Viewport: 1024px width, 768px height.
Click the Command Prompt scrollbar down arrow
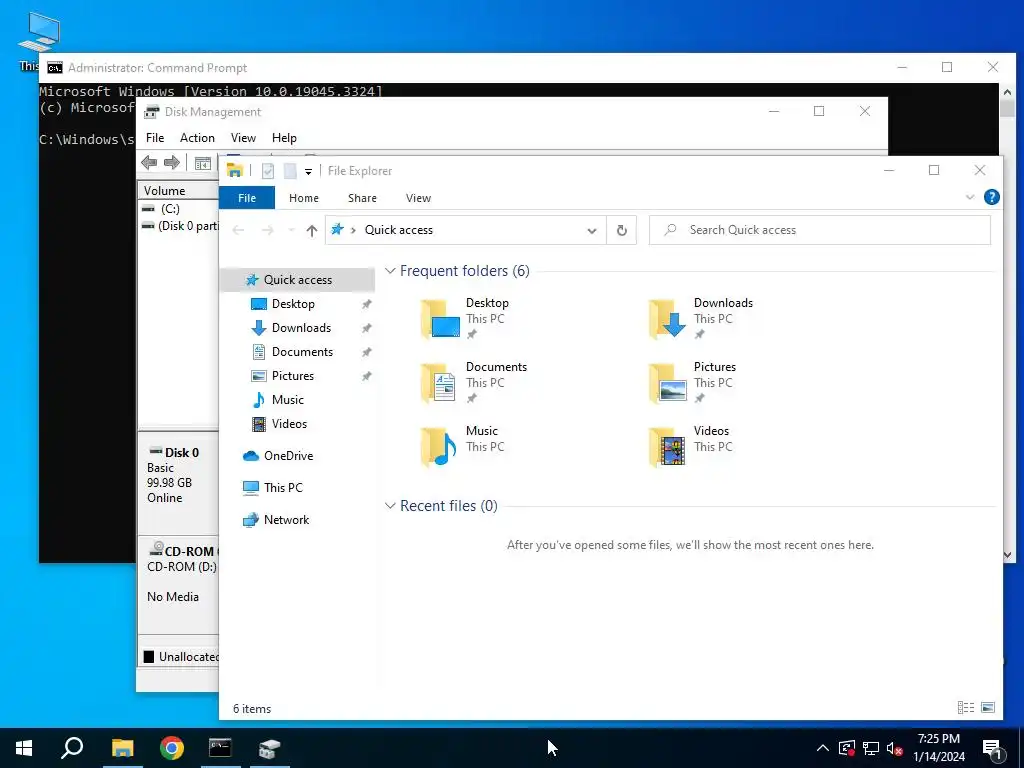coord(1007,555)
